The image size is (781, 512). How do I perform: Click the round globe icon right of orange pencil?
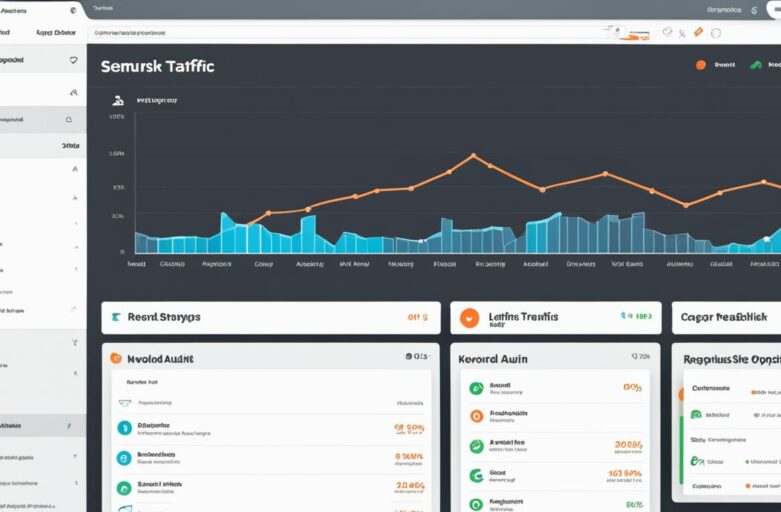coord(716,33)
